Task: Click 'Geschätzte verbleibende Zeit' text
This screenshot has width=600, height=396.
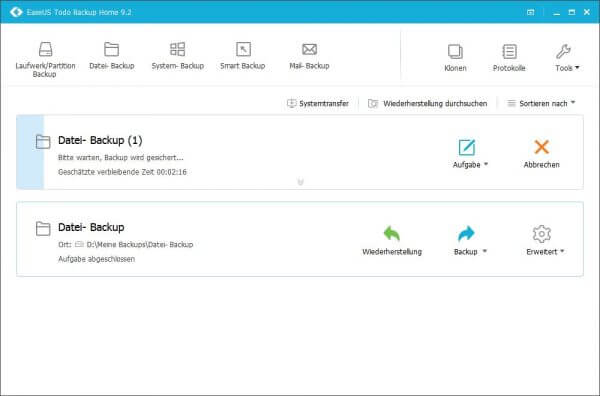Action: click(122, 172)
